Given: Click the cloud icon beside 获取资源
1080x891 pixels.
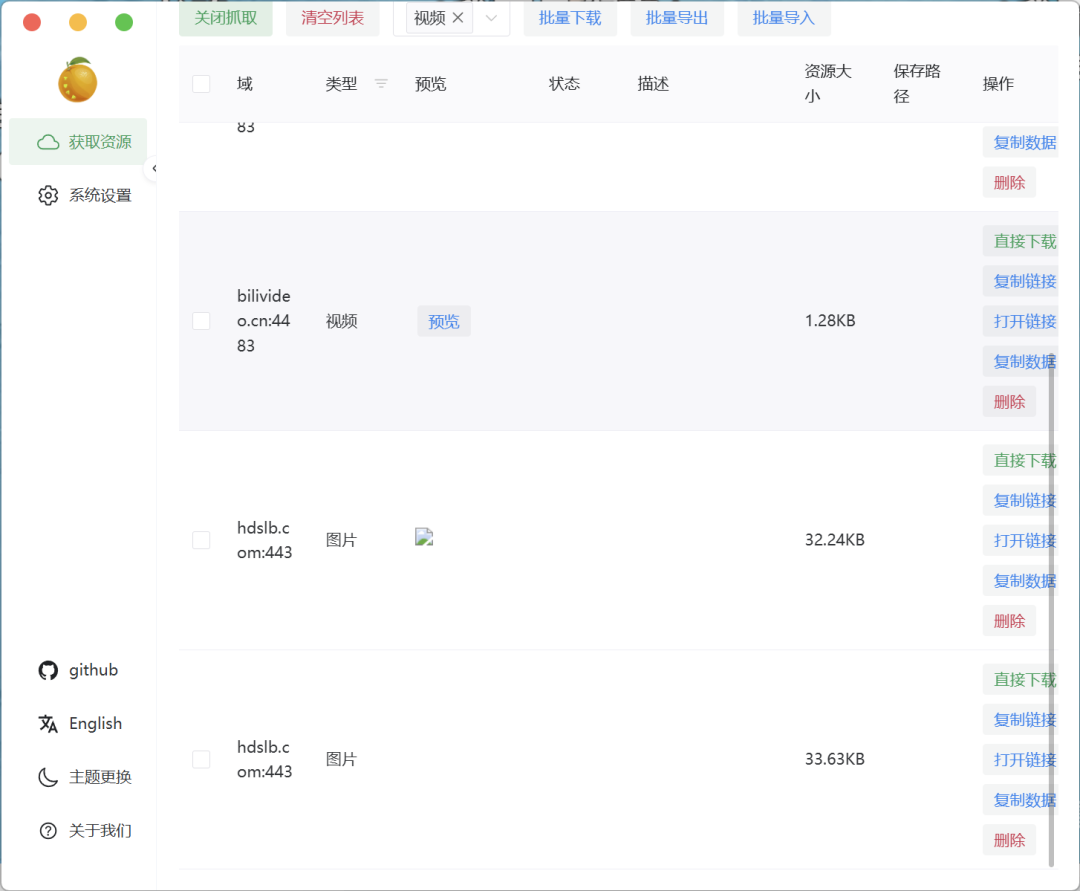Looking at the screenshot, I should pos(48,142).
